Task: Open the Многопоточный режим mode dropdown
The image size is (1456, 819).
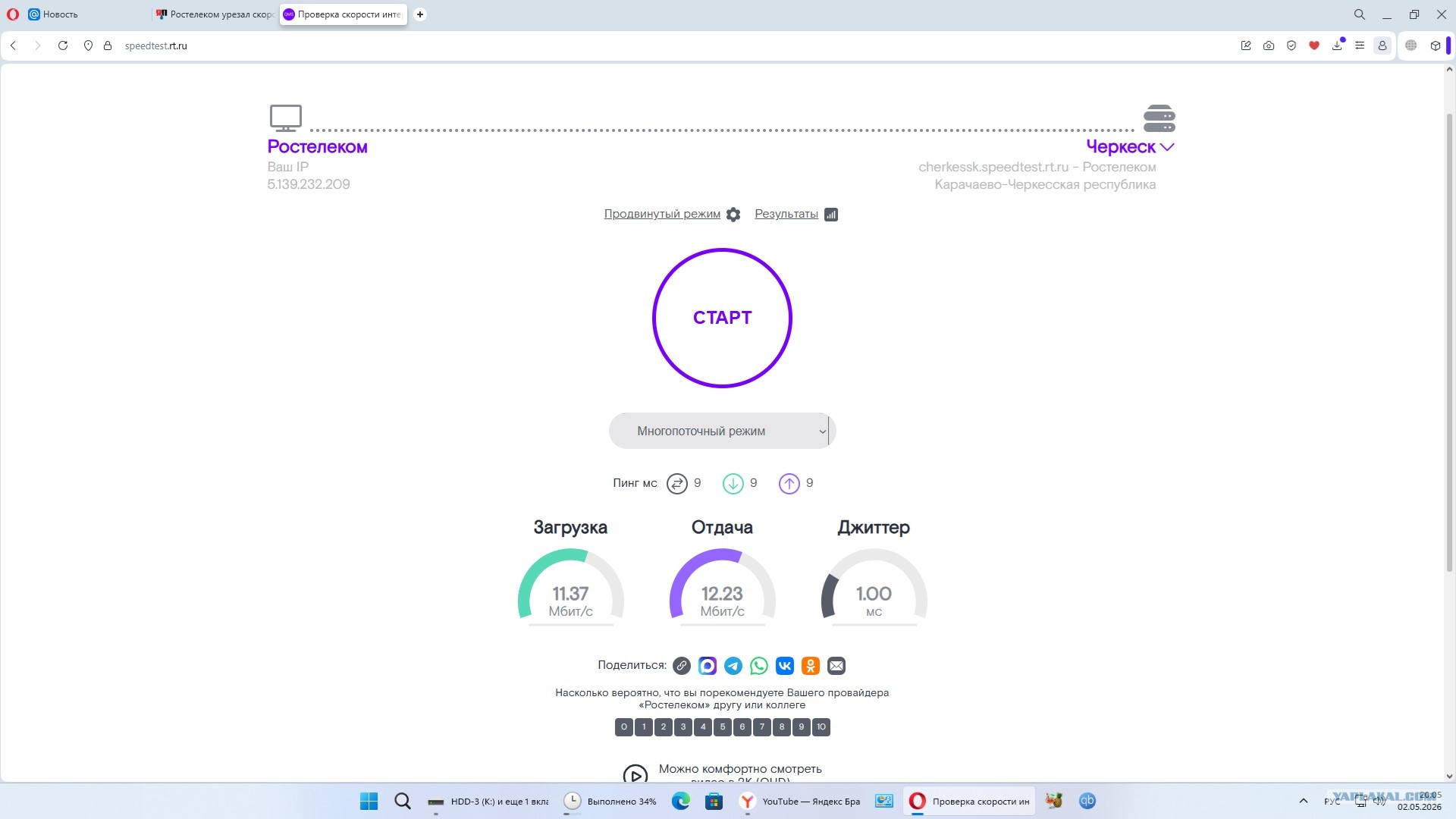Action: tap(722, 431)
